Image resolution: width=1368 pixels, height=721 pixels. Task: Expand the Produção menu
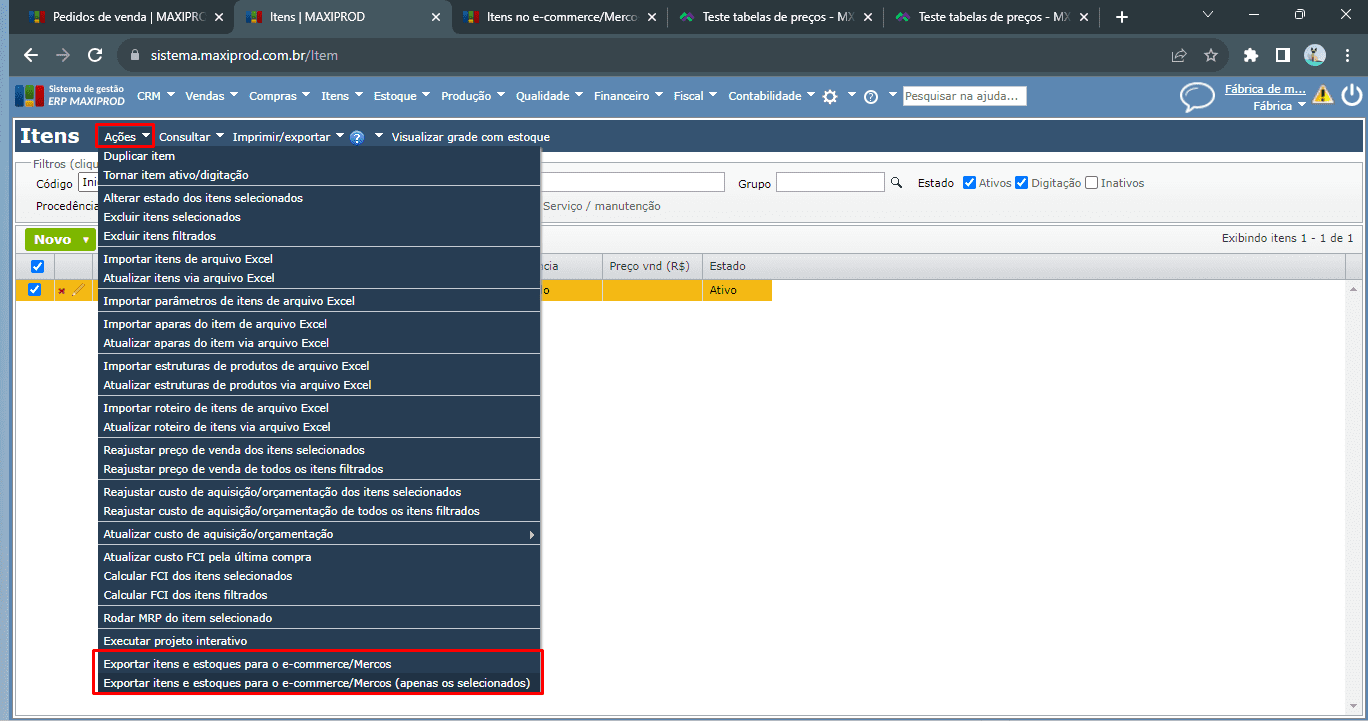[x=473, y=96]
